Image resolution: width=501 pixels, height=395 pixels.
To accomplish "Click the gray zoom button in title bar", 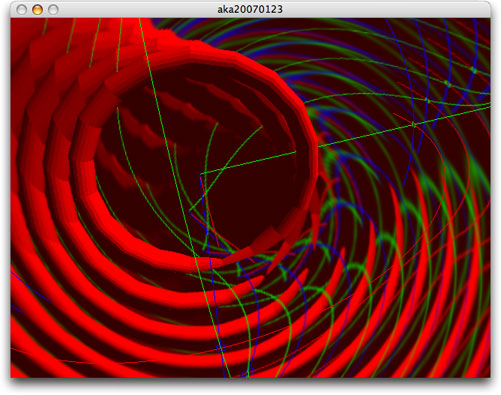I will (53, 10).
